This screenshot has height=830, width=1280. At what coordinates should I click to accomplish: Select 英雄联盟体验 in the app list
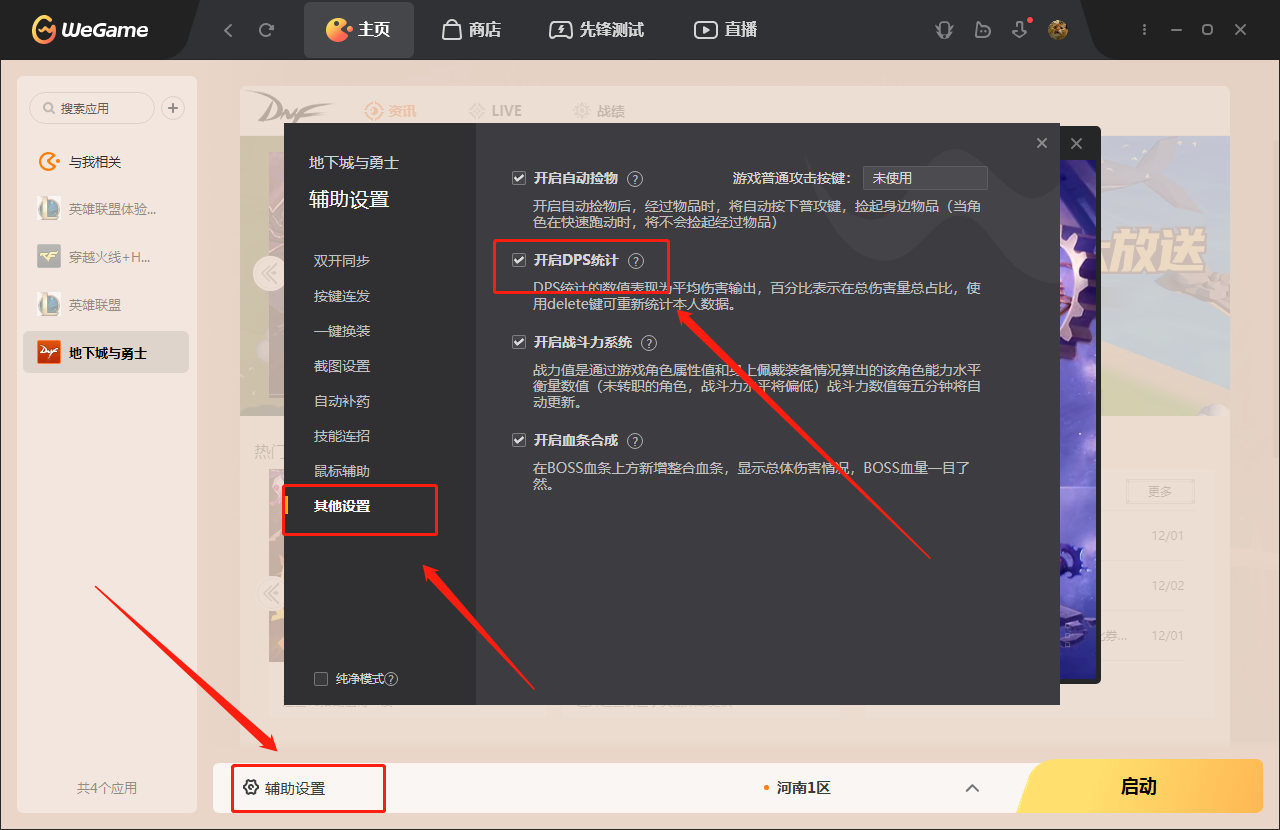(106, 209)
